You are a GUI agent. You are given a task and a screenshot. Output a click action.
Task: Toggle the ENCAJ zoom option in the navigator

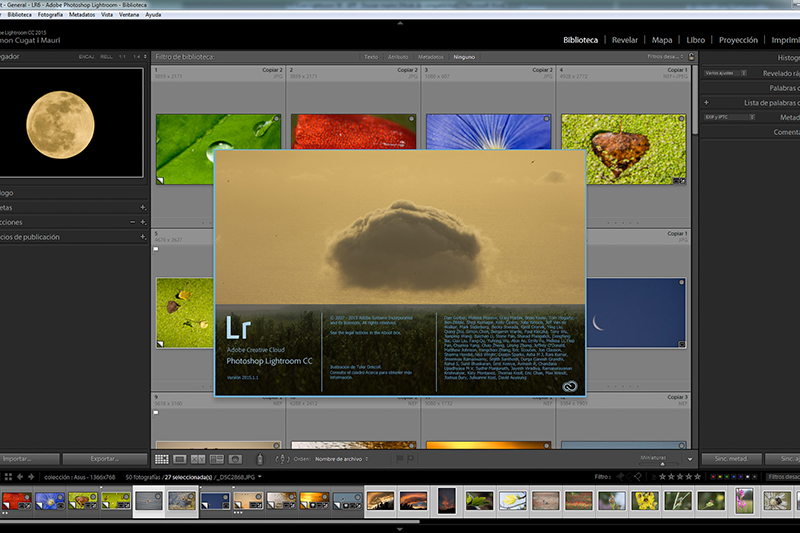pyautogui.click(x=86, y=57)
